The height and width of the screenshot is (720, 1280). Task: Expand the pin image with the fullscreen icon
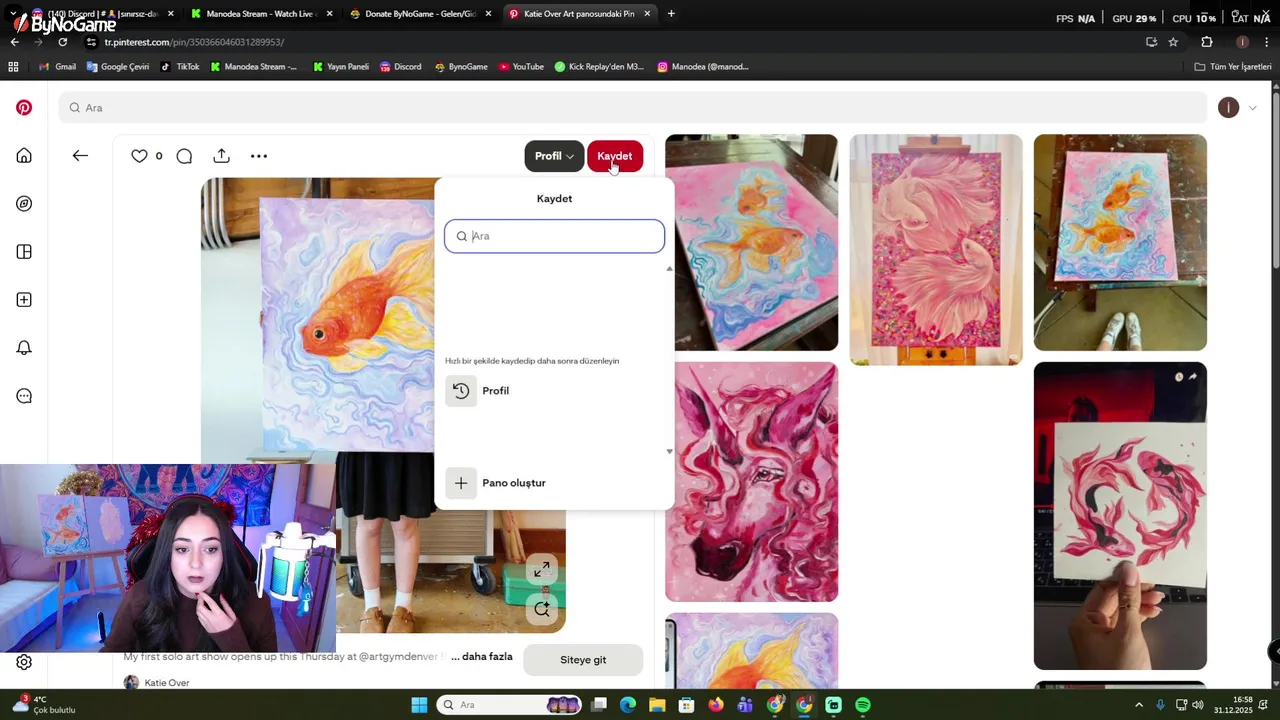[541, 569]
